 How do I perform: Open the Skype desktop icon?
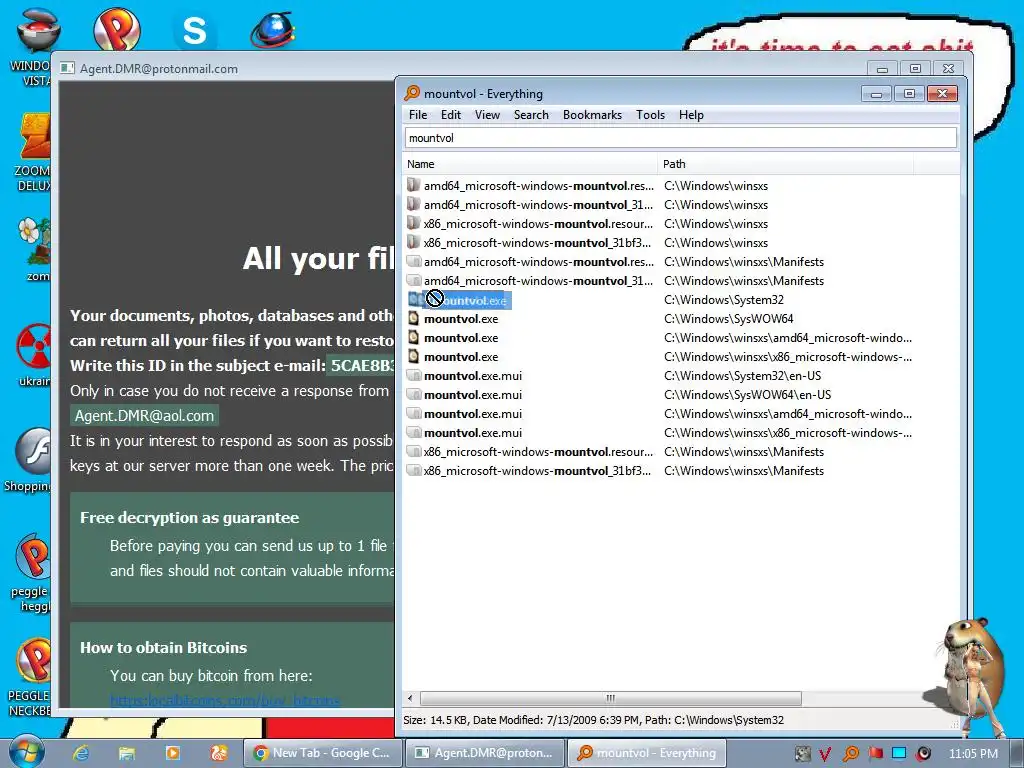(194, 31)
